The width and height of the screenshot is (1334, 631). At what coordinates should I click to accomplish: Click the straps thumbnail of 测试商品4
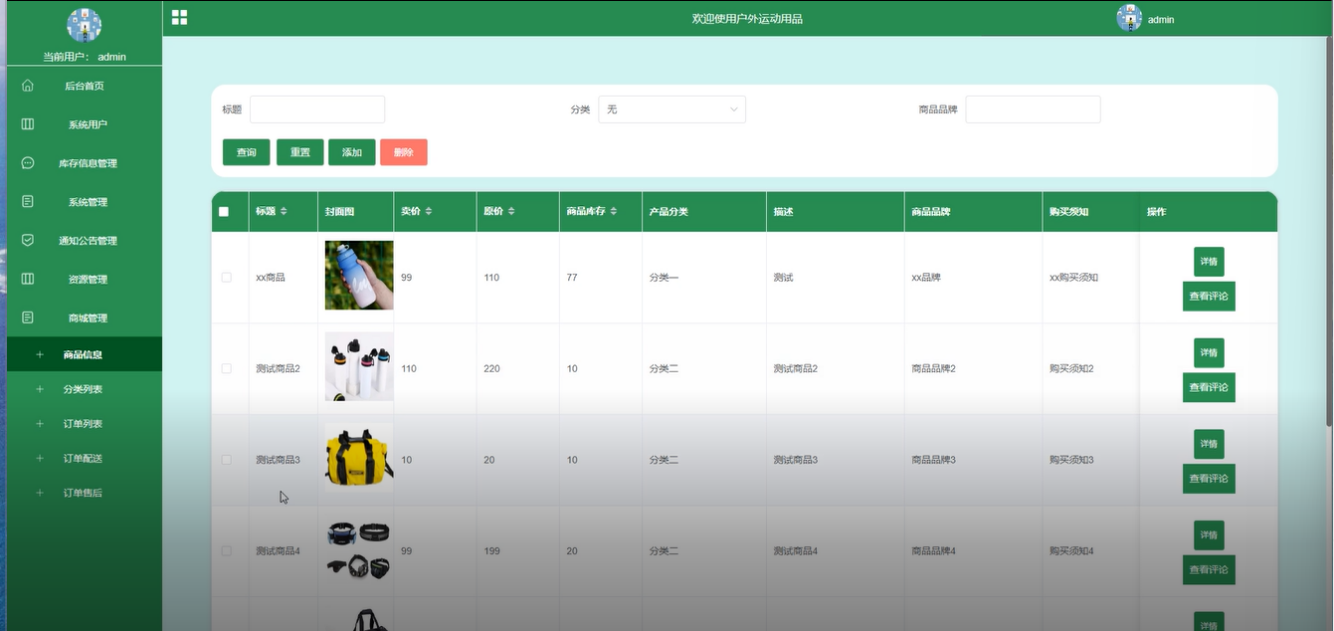click(x=359, y=550)
